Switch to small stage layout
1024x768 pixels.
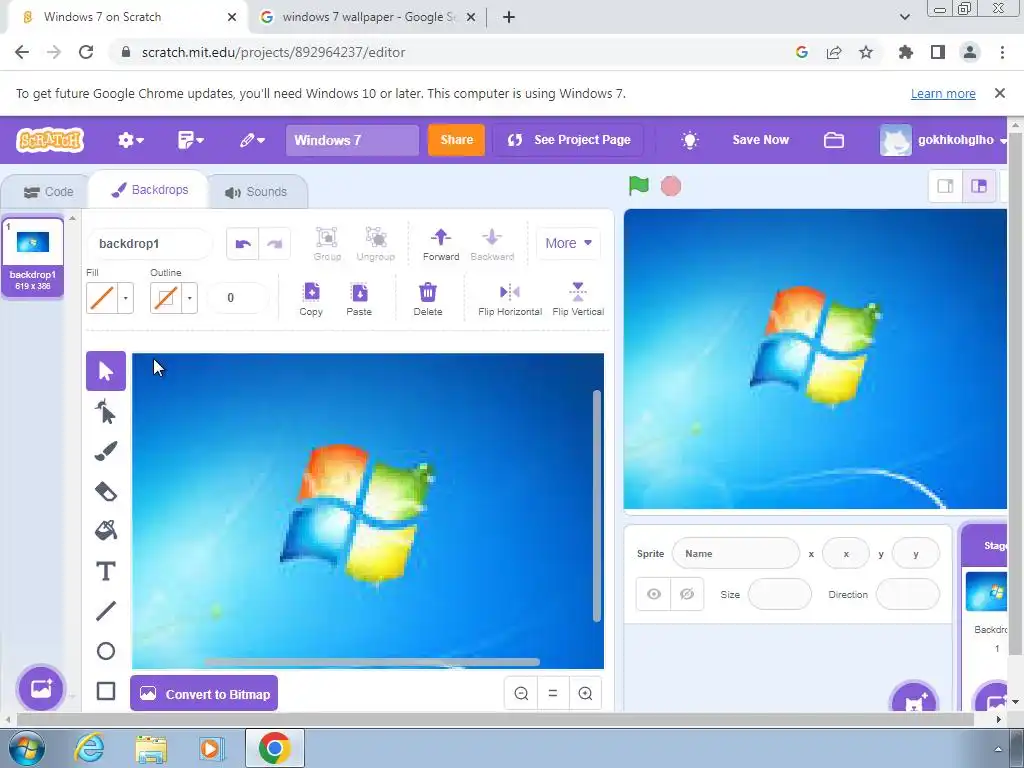[946, 186]
